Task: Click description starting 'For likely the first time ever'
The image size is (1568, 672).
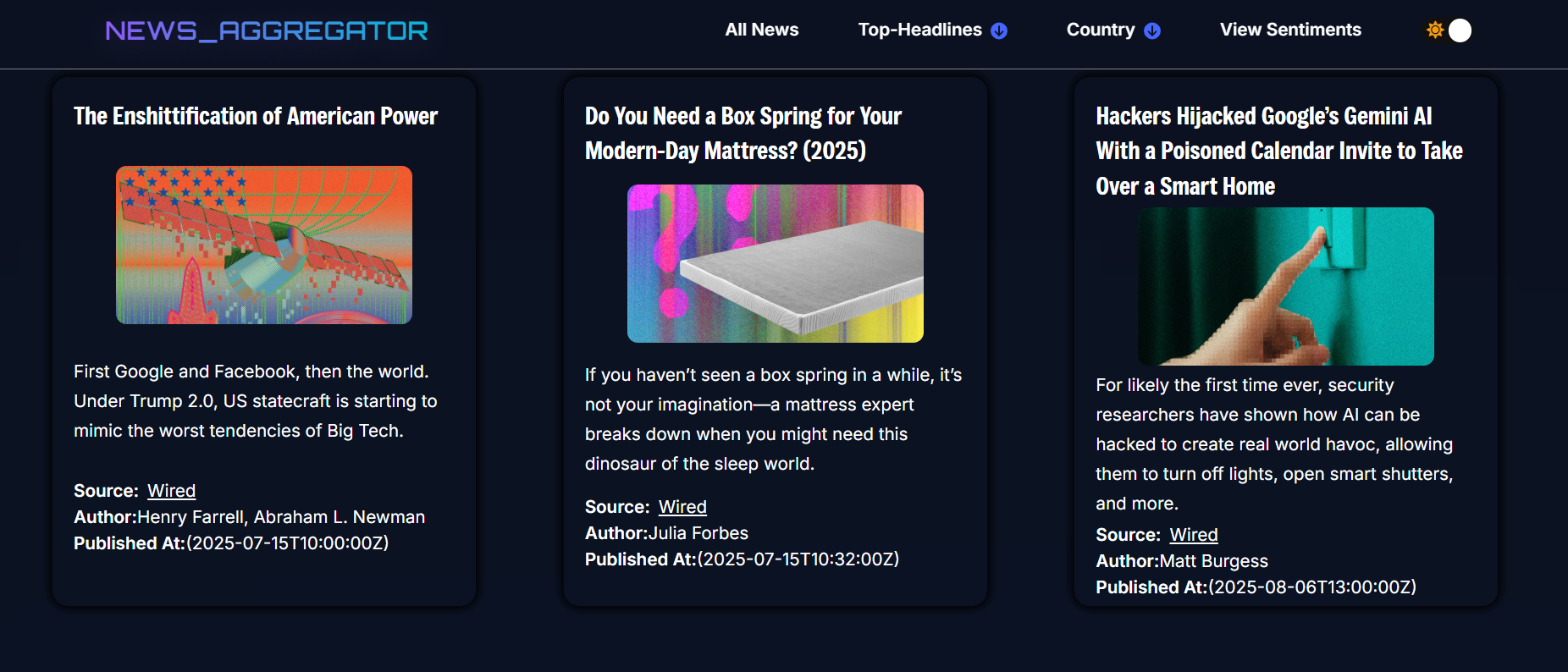Action: 1274,444
